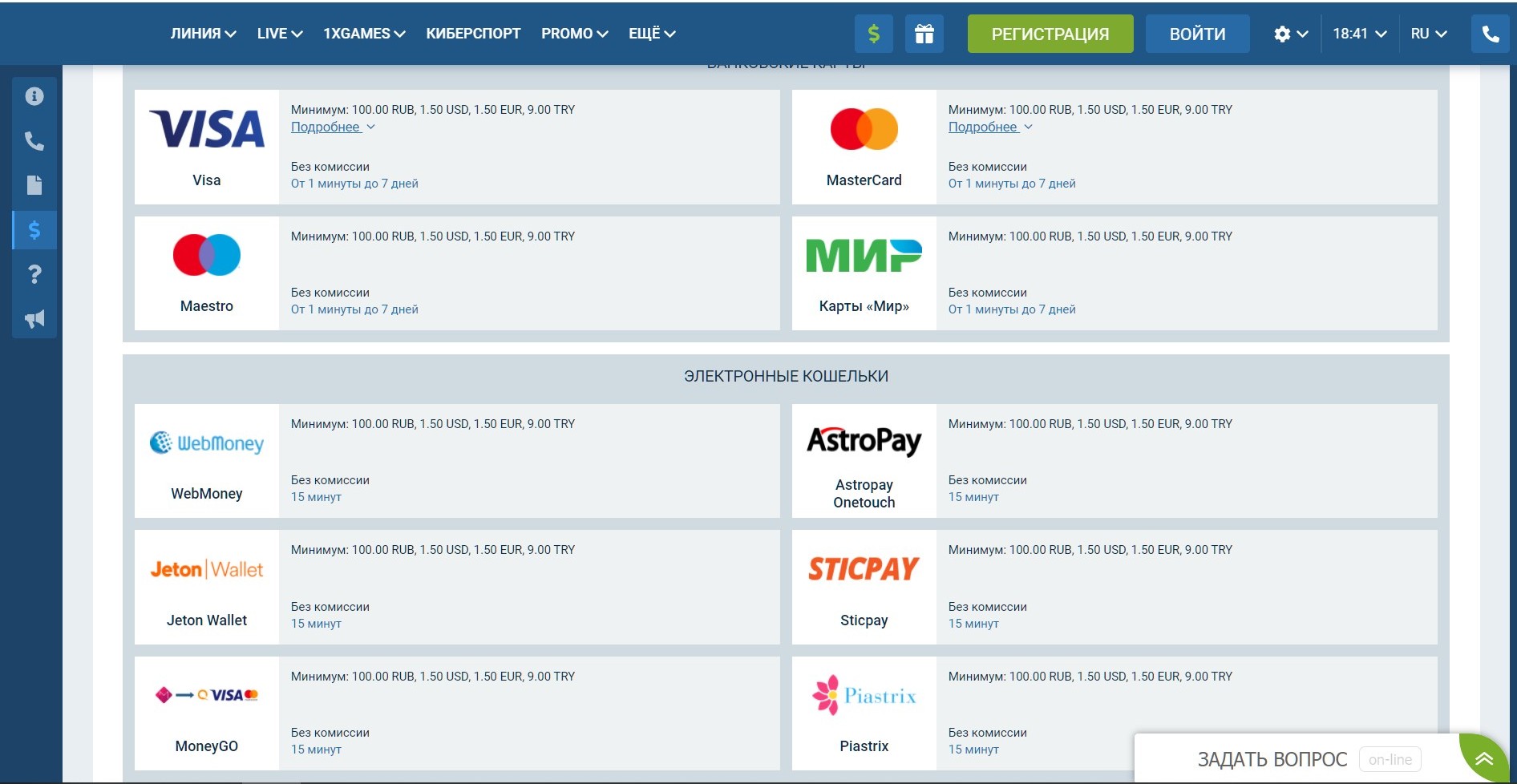
Task: Select the Мир card logo
Action: [864, 255]
